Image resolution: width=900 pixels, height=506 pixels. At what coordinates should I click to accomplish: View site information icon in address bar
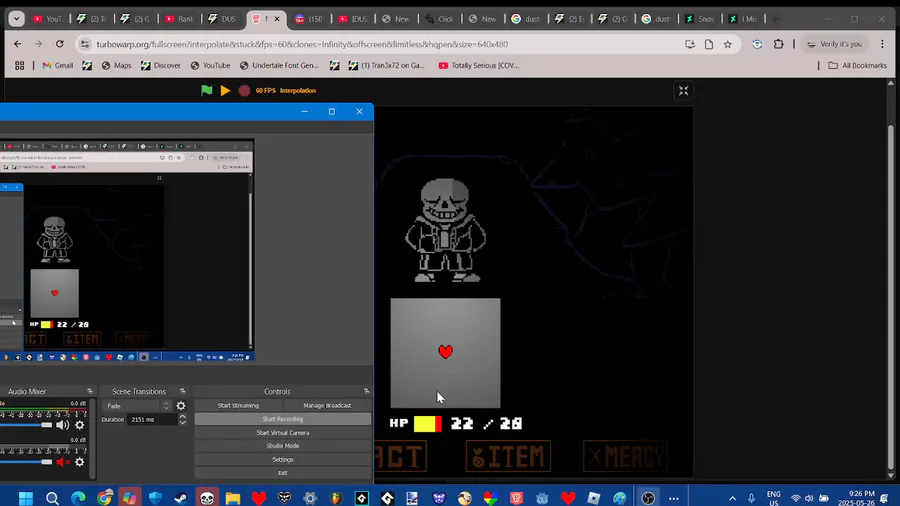click(x=85, y=44)
